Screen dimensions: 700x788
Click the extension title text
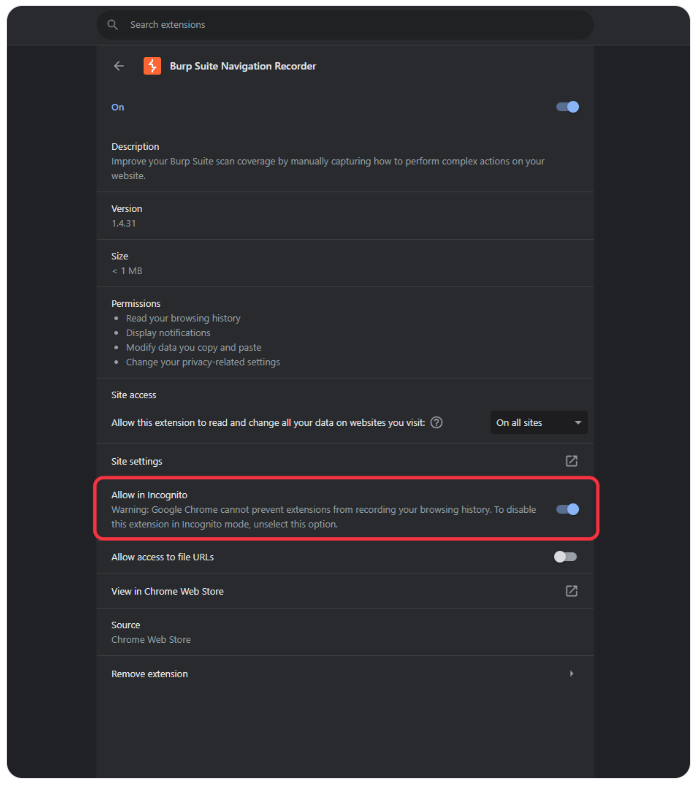coord(243,66)
